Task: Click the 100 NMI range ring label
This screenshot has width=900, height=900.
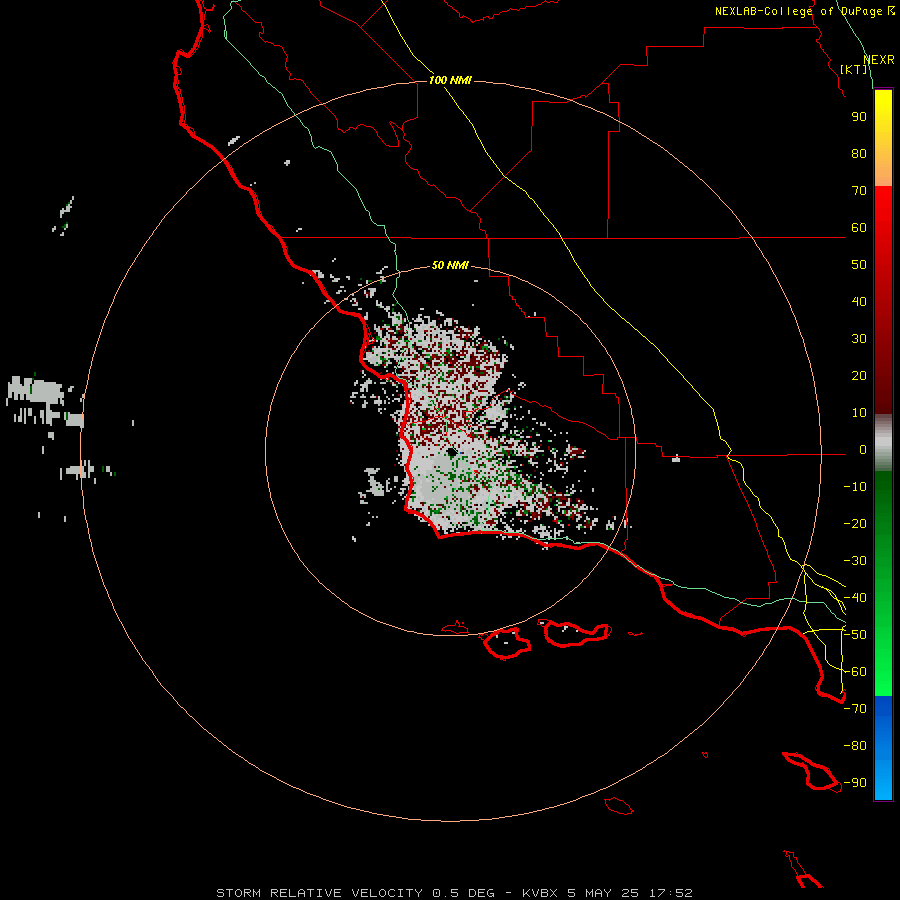Action: click(450, 80)
